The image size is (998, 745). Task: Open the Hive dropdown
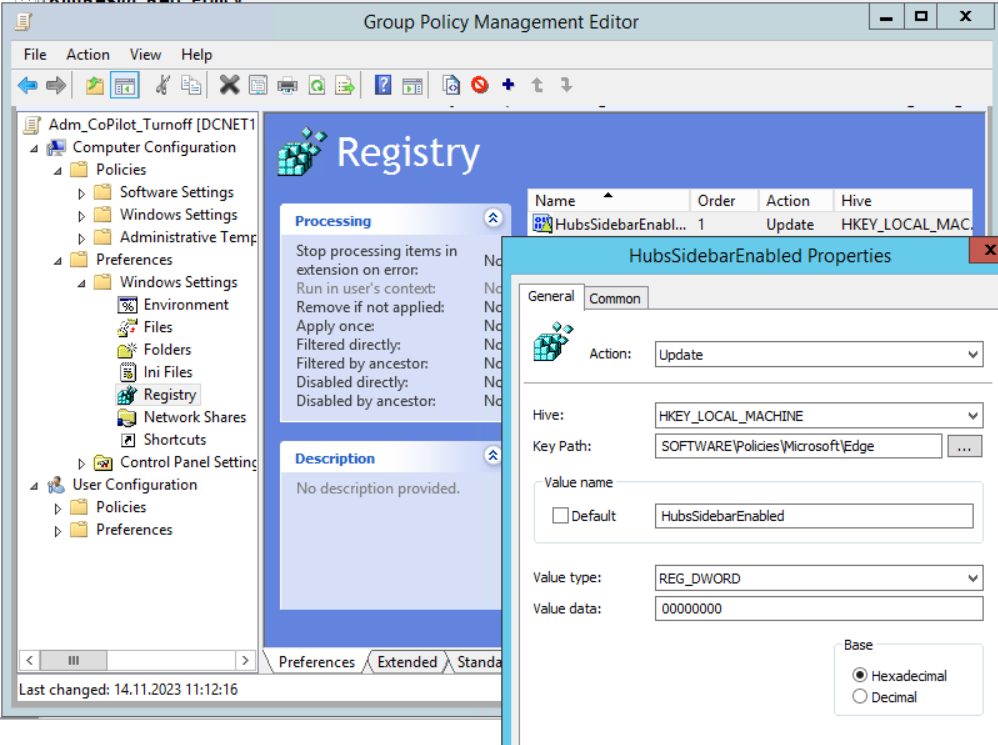(x=819, y=416)
